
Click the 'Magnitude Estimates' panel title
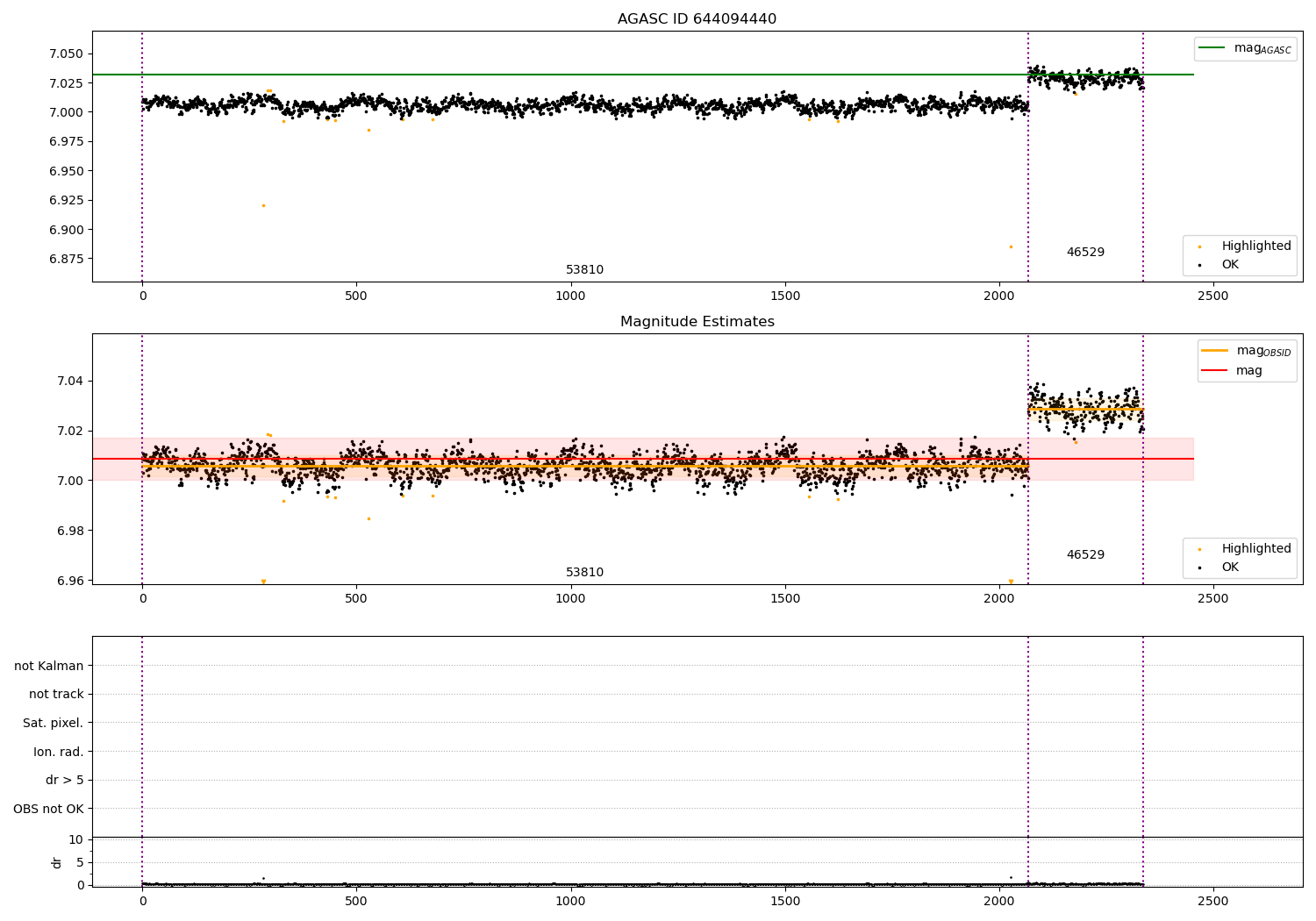(697, 322)
